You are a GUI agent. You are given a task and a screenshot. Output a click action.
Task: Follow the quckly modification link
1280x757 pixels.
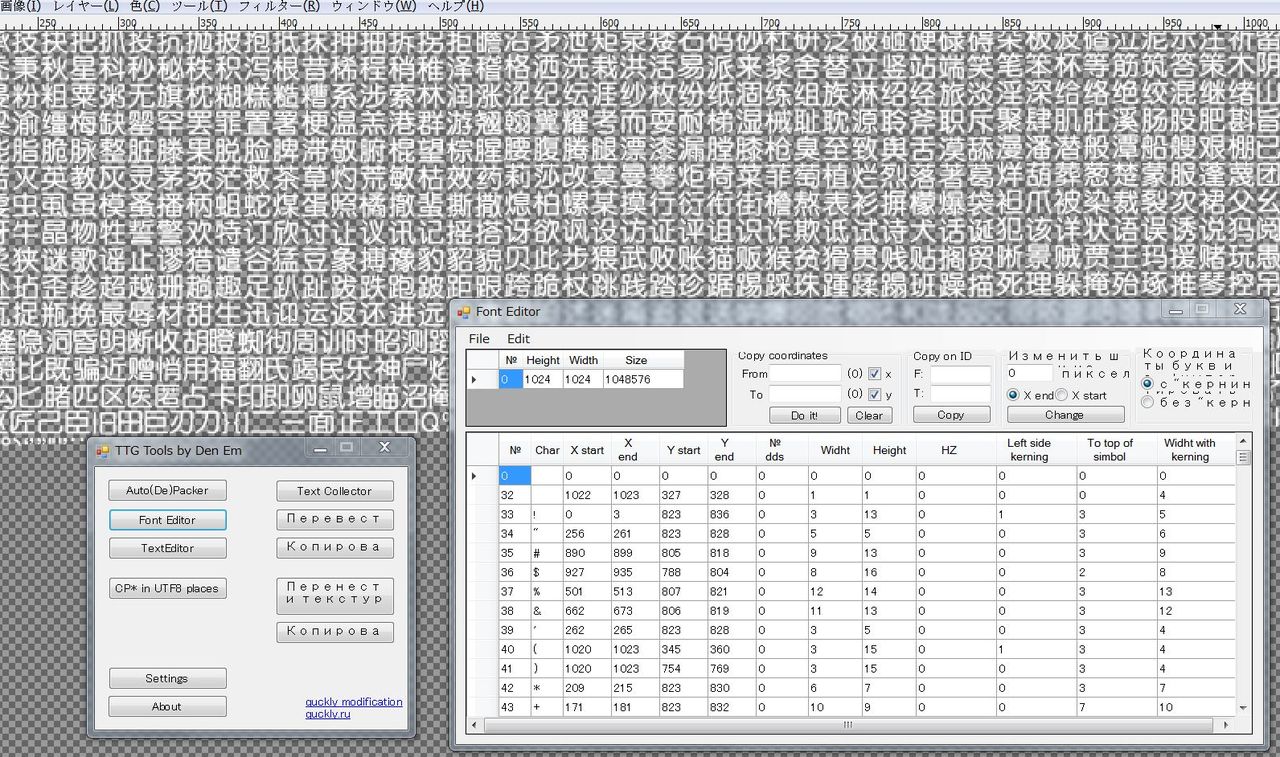coord(354,702)
